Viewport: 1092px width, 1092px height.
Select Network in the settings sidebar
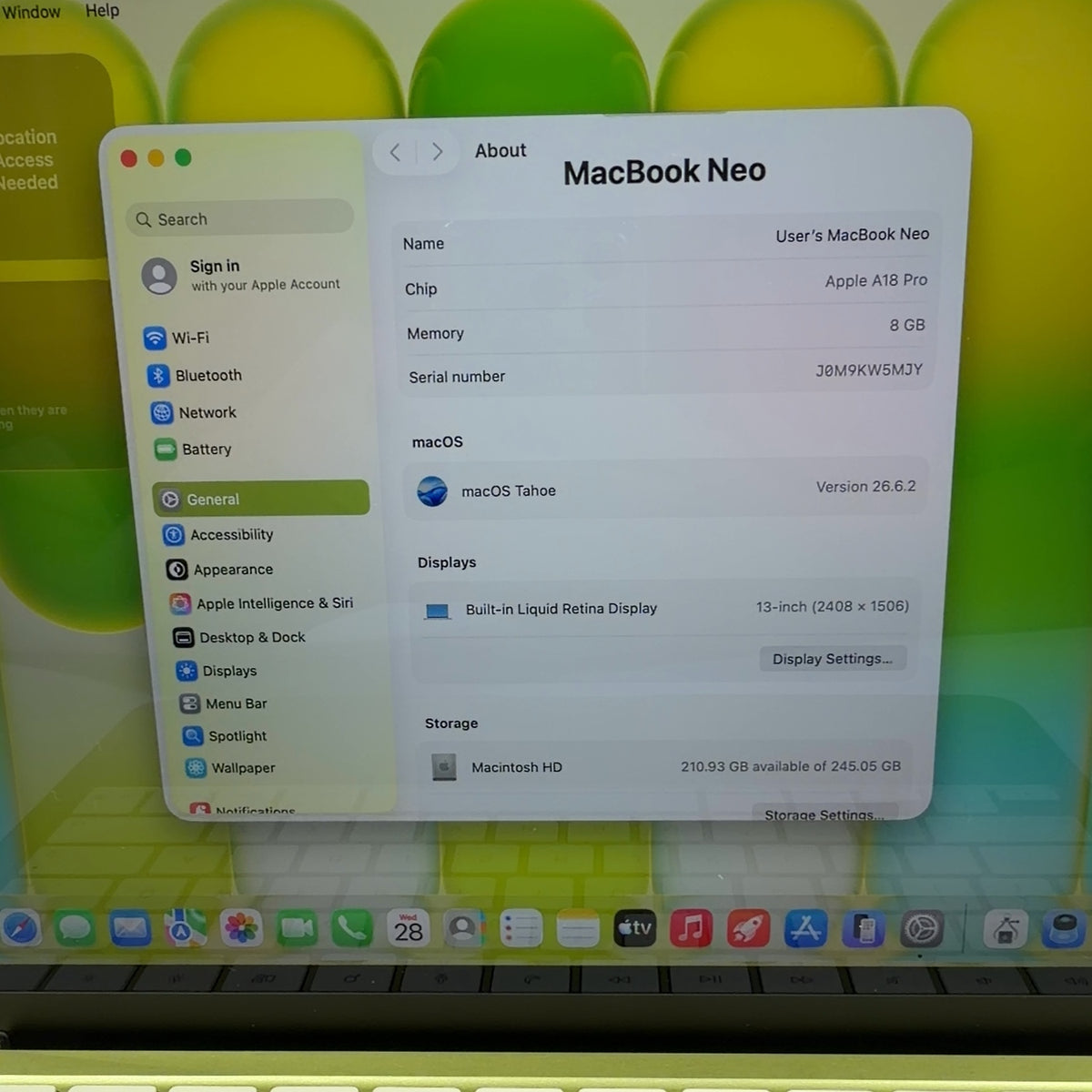click(x=194, y=412)
